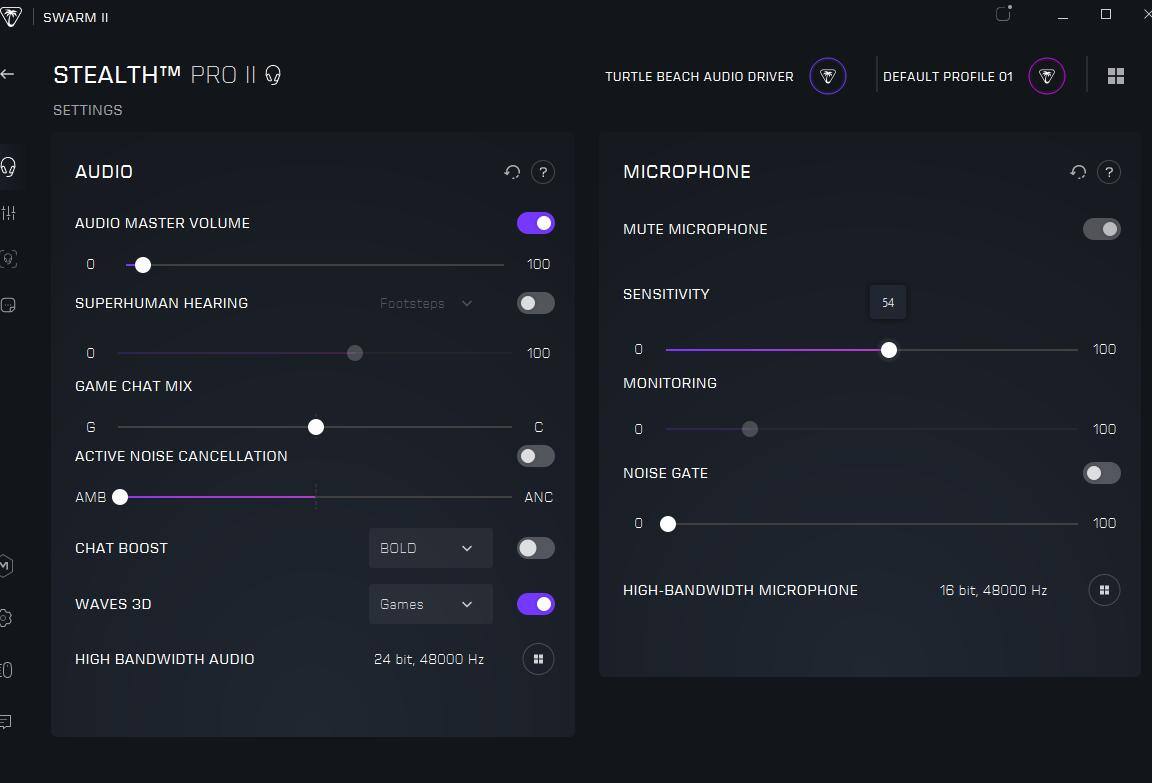Toggle Audio Master Volume switch

click(x=536, y=223)
